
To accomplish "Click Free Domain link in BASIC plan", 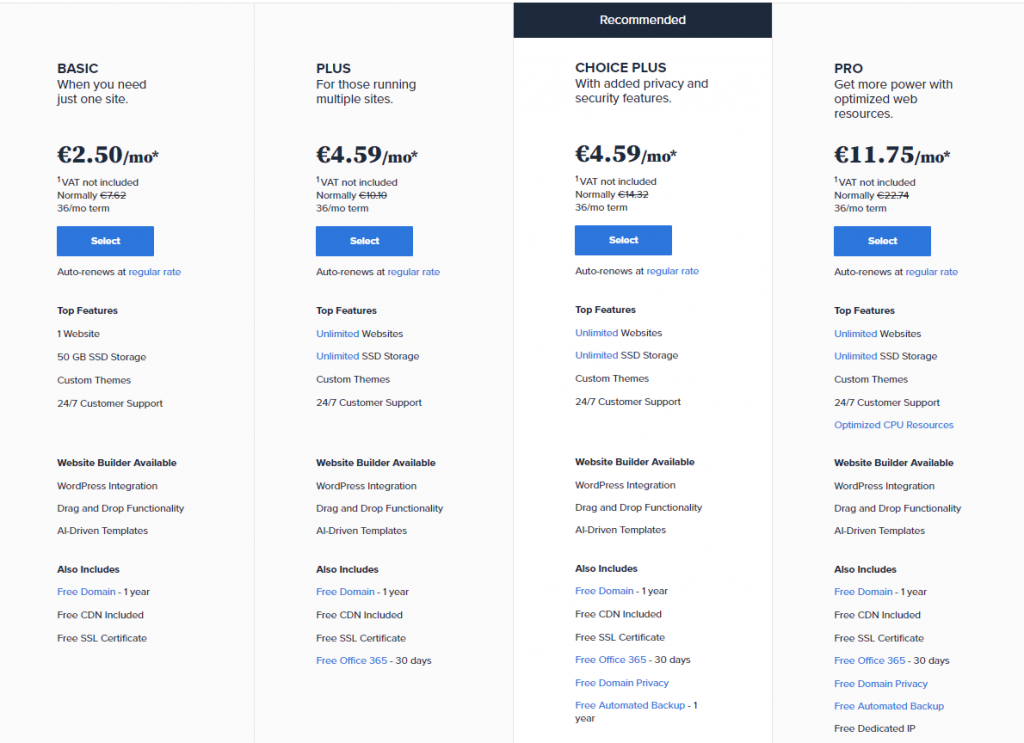I will point(86,592).
